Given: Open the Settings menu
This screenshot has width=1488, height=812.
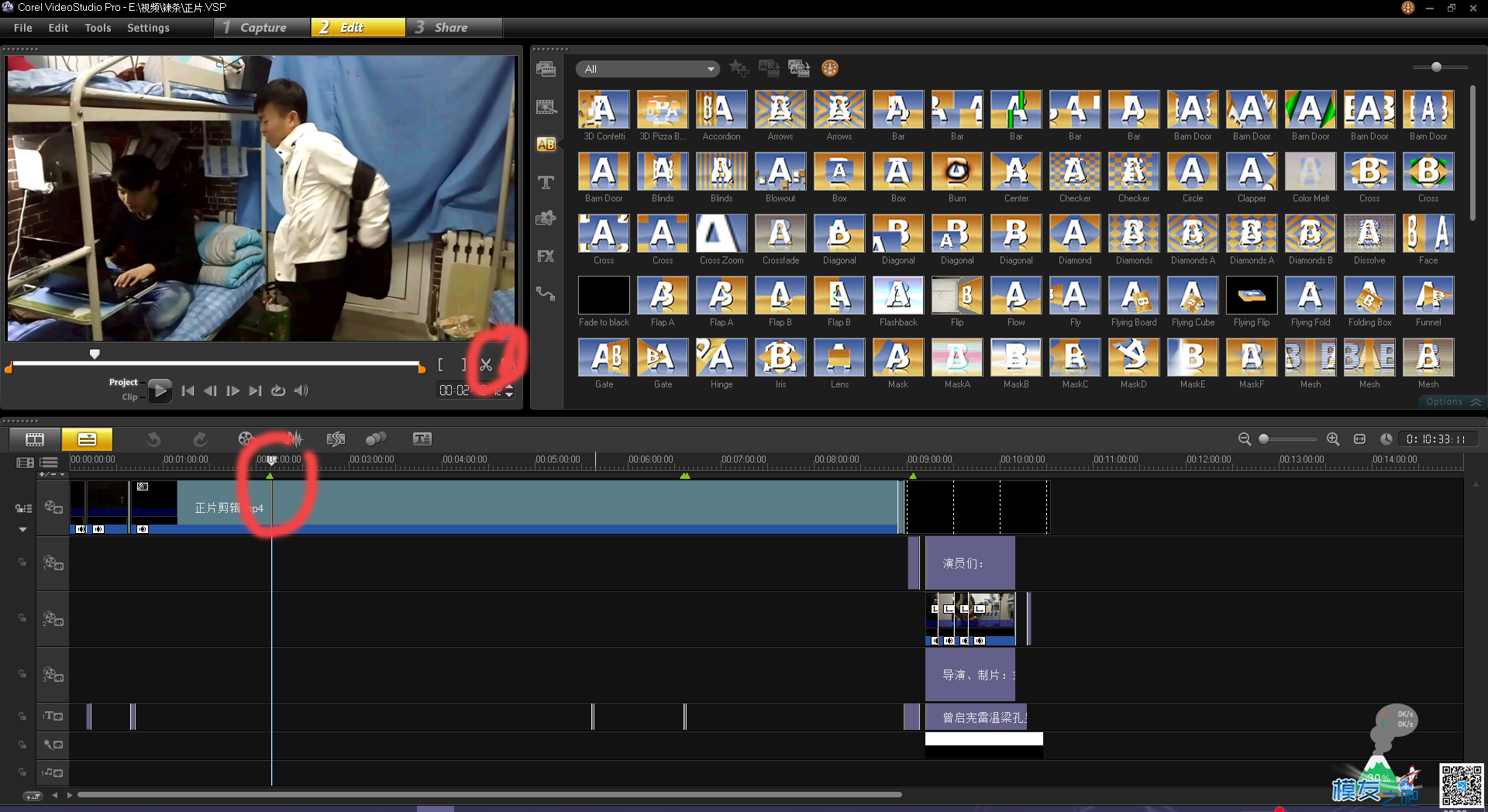Looking at the screenshot, I should 148,28.
